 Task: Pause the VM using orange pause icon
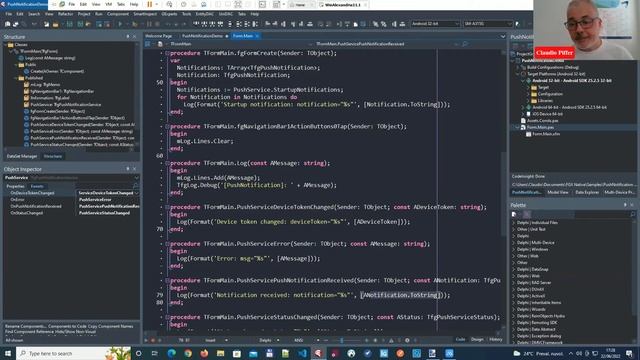coord(150,4)
